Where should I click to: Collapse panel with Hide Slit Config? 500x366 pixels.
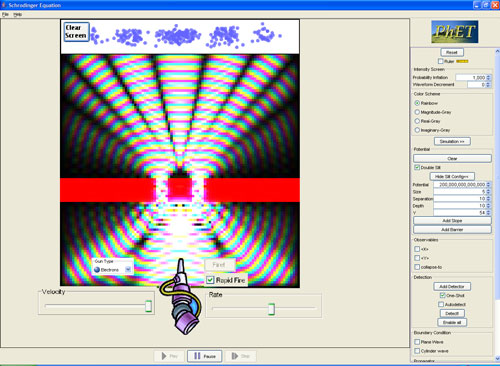pyautogui.click(x=452, y=176)
